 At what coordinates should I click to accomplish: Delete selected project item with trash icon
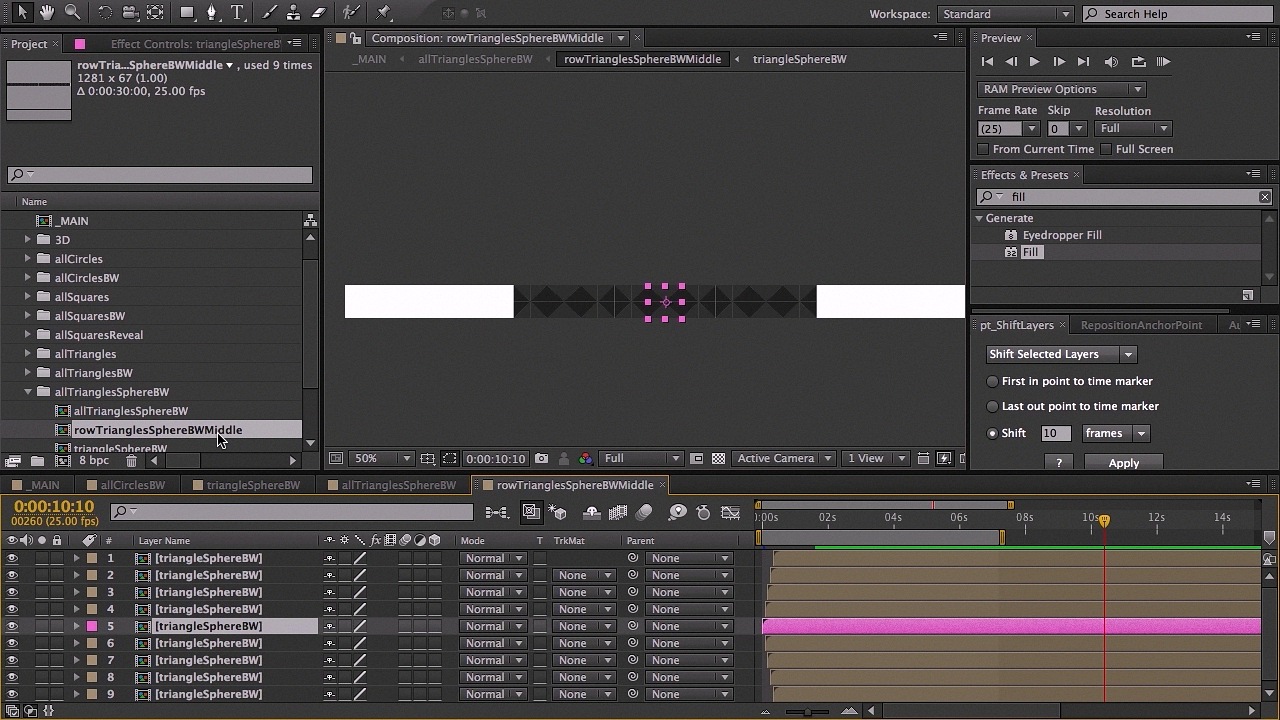[131, 461]
